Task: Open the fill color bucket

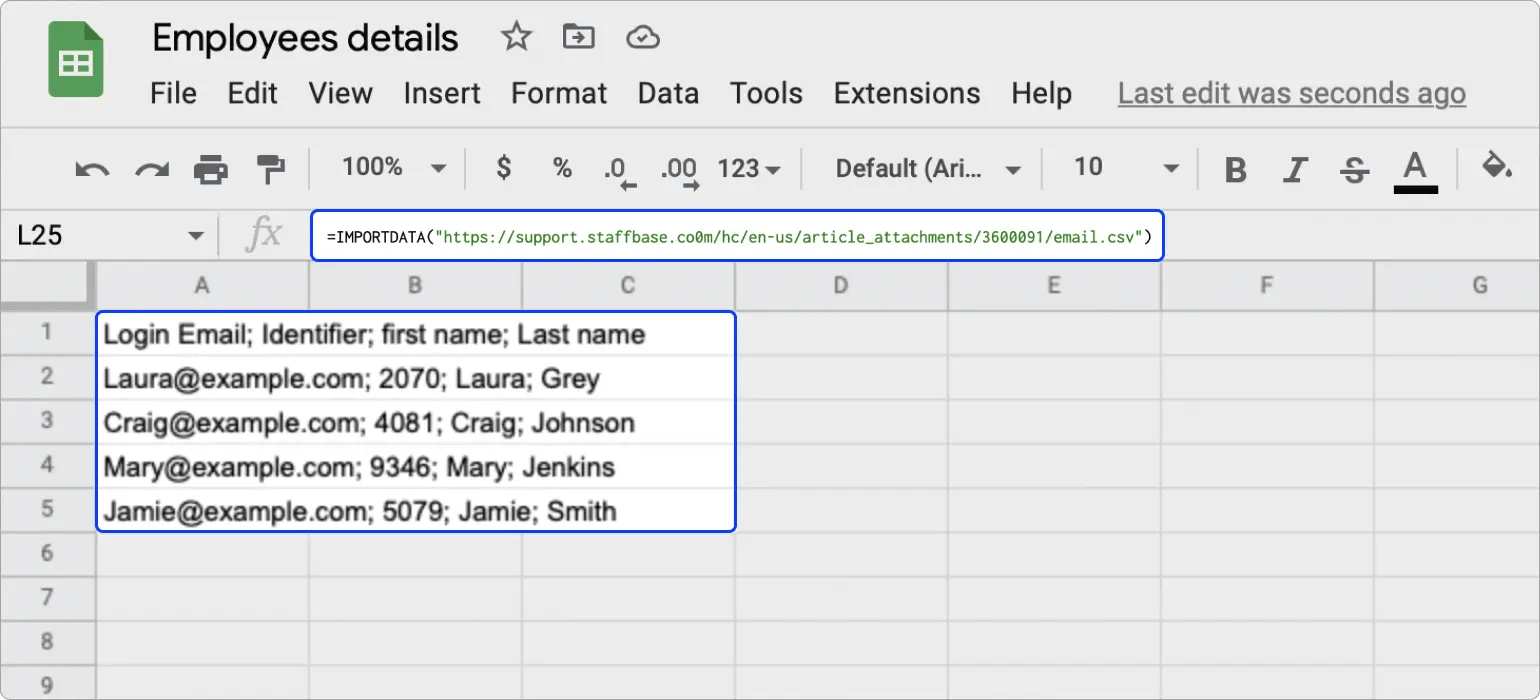Action: pos(1497,166)
